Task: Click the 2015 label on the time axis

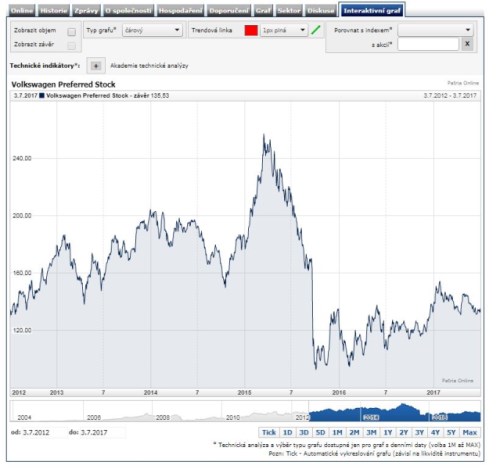Action: 244,393
